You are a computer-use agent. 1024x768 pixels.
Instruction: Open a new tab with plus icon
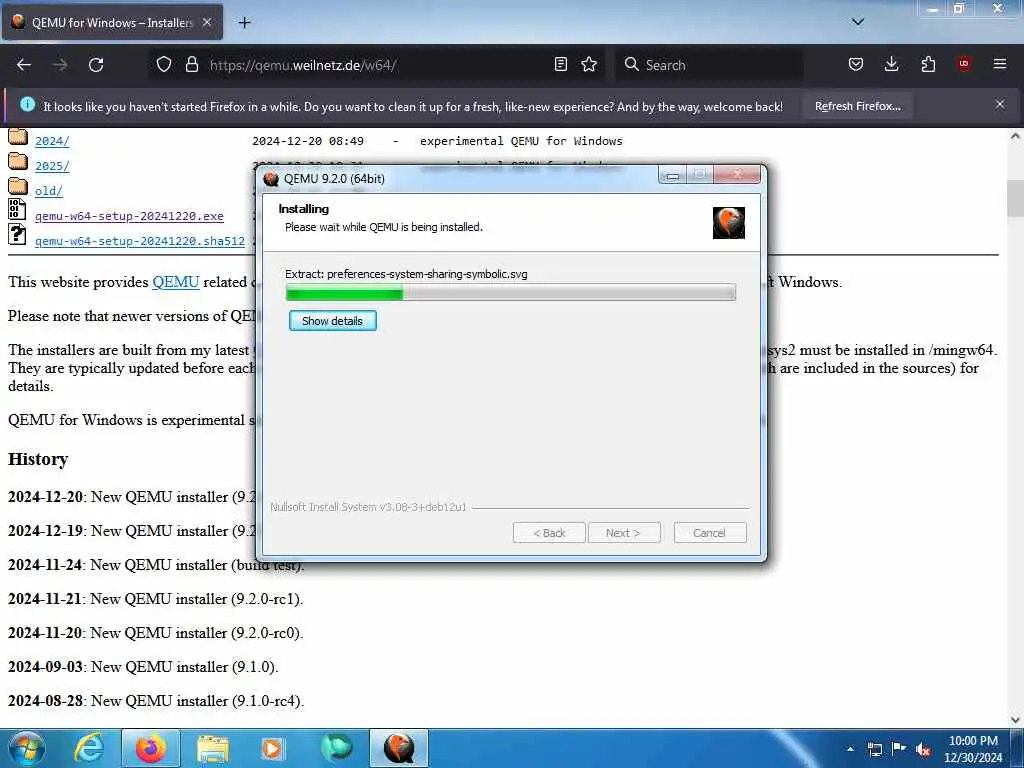pyautogui.click(x=244, y=23)
